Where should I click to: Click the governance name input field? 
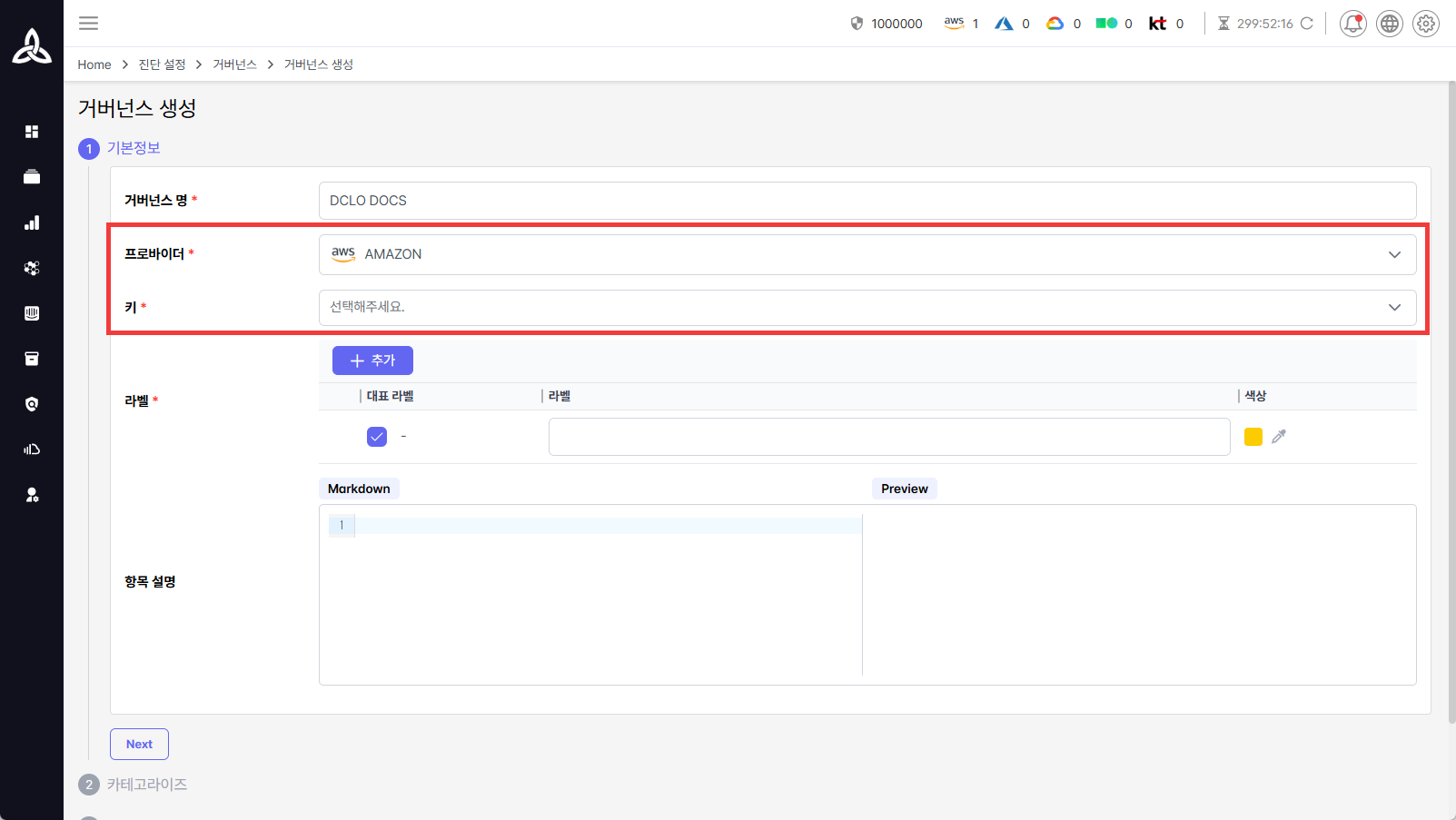867,201
